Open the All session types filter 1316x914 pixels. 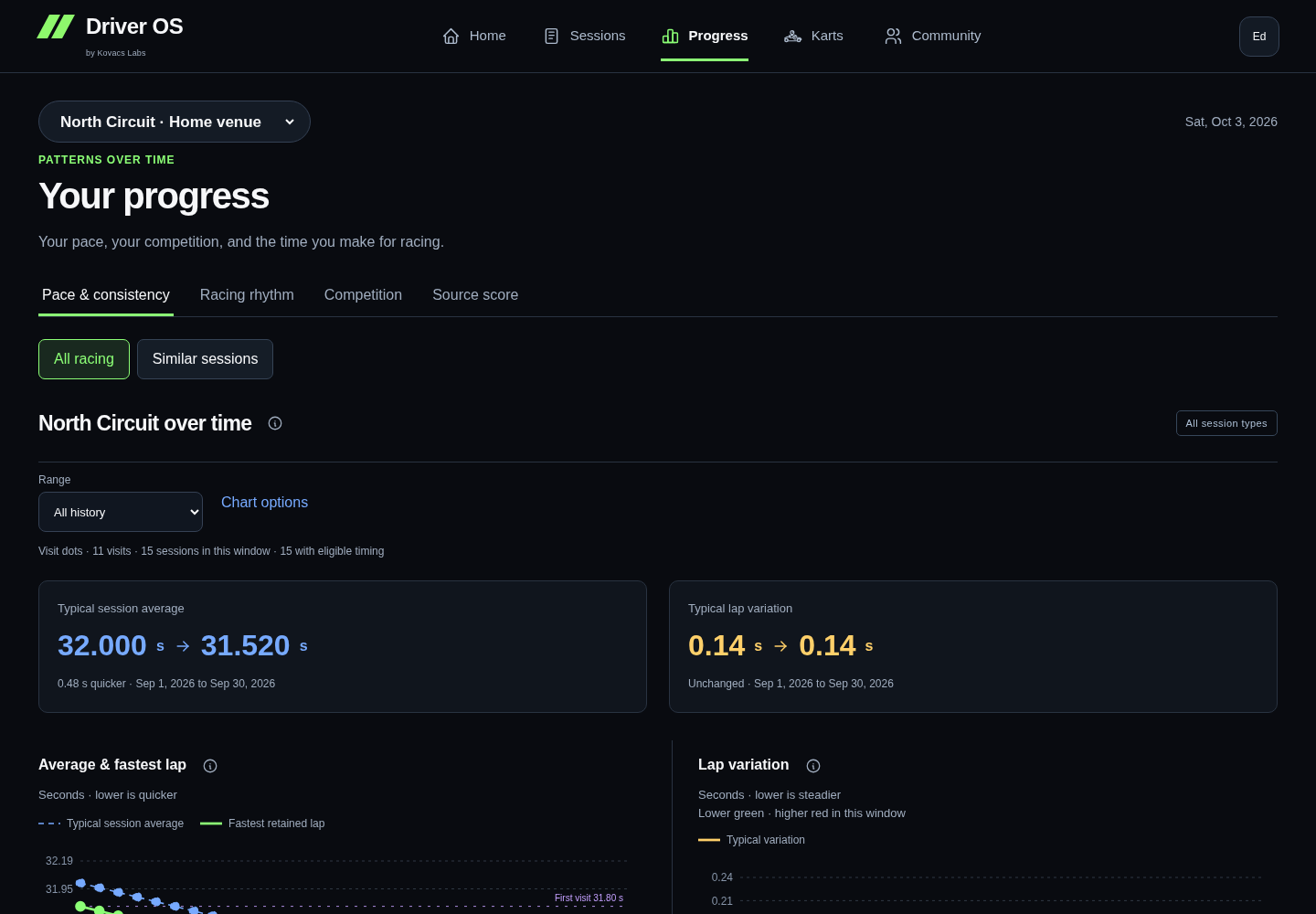tap(1226, 423)
